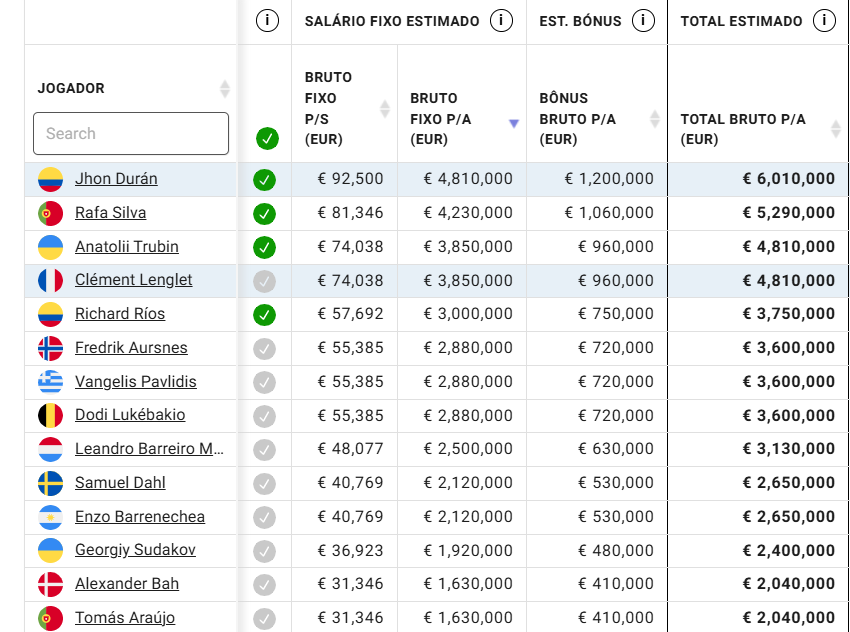Image resolution: width=850 pixels, height=632 pixels.
Task: Select the green verified checkmark in header row
Action: [267, 138]
